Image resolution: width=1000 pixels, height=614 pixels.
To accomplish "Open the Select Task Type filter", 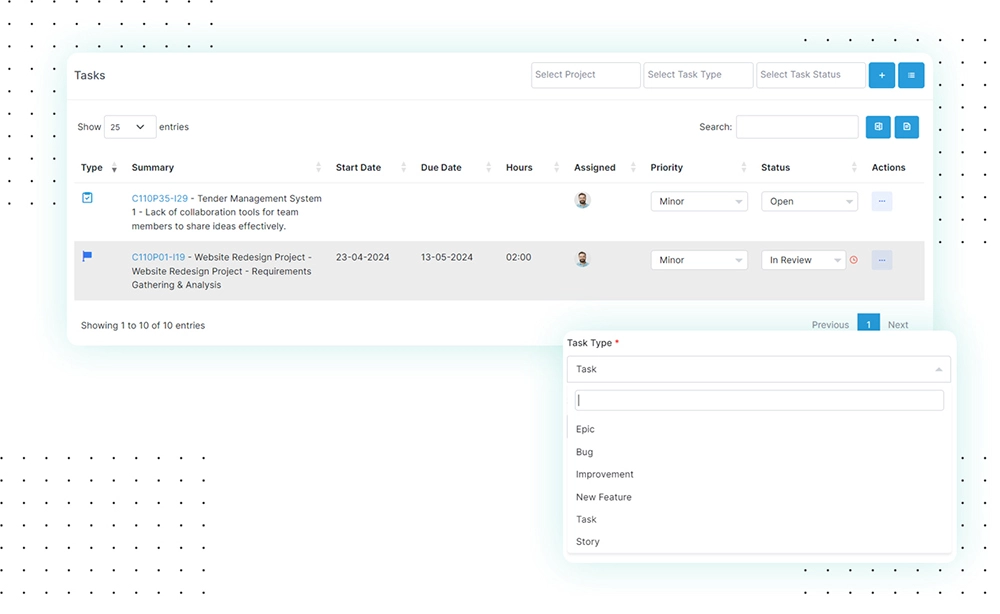I will [x=697, y=75].
